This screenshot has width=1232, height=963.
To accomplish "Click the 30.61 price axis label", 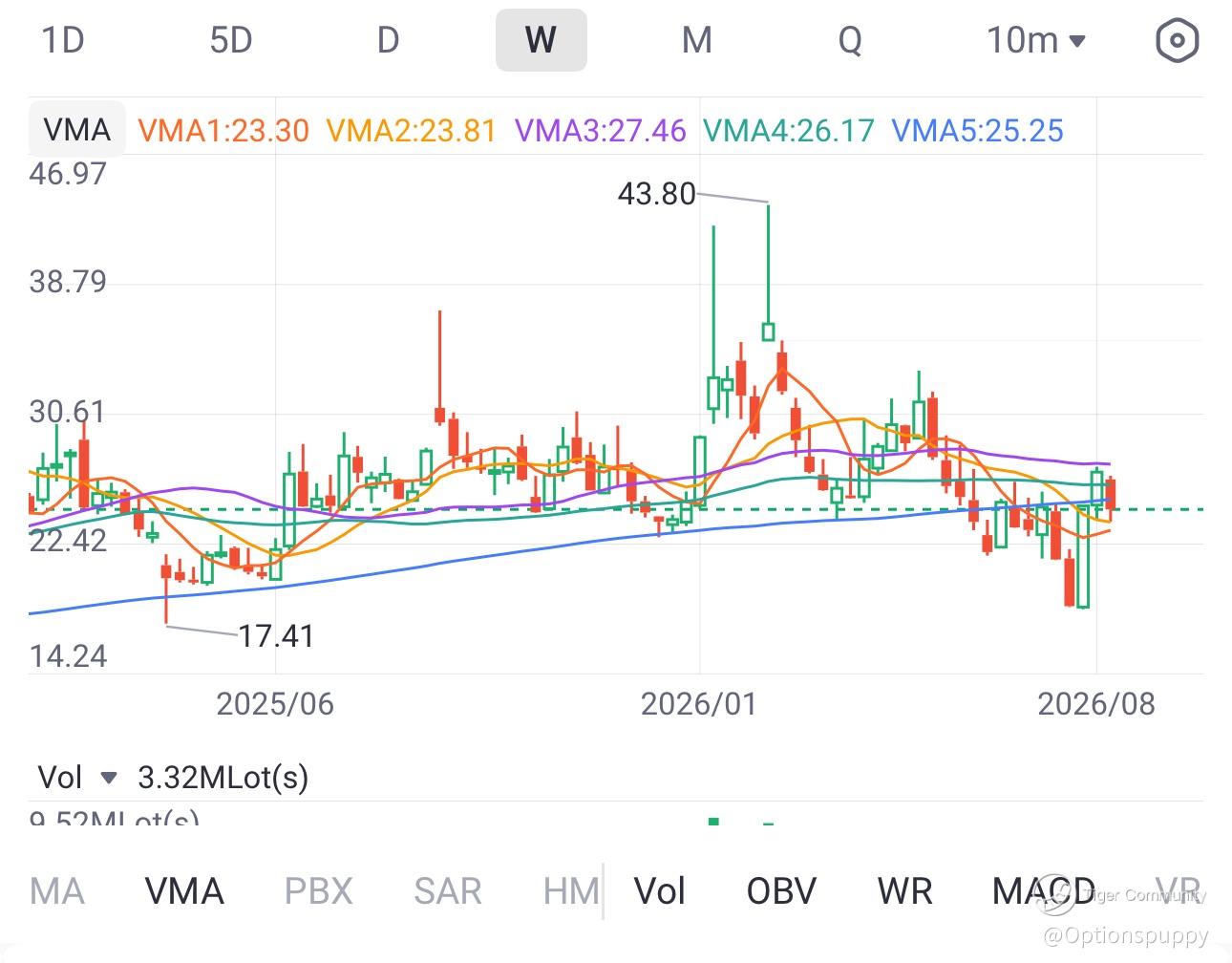I will coord(68,413).
